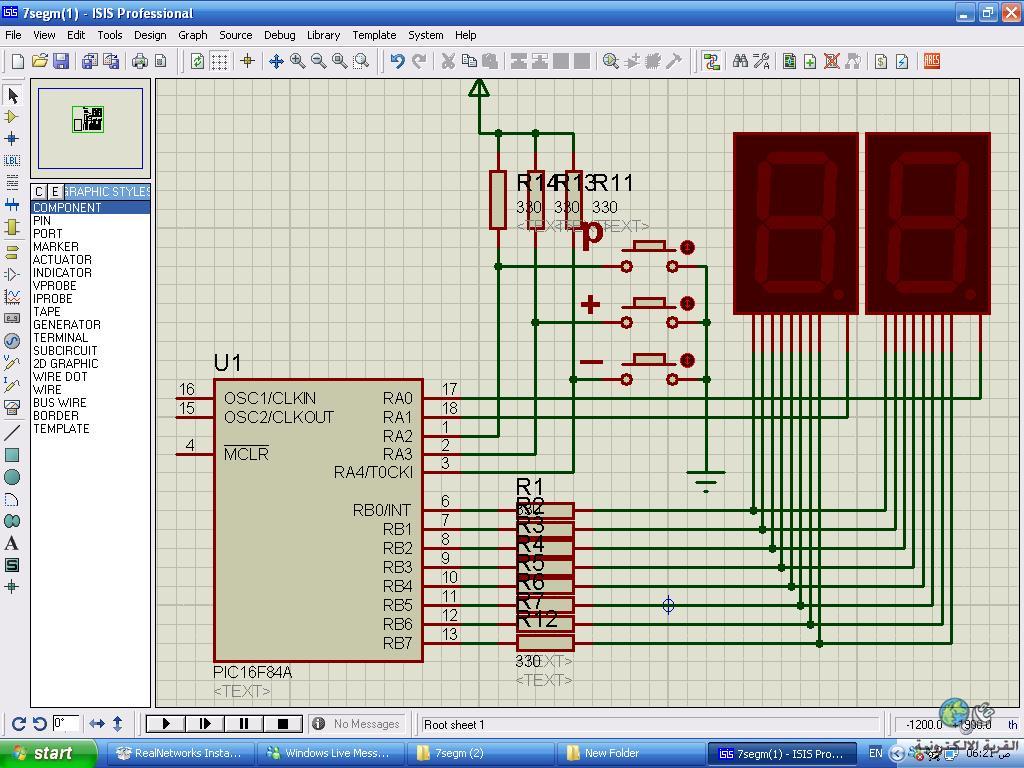1024x768 pixels.
Task: Zoom to view entire sheet
Action: click(340, 61)
